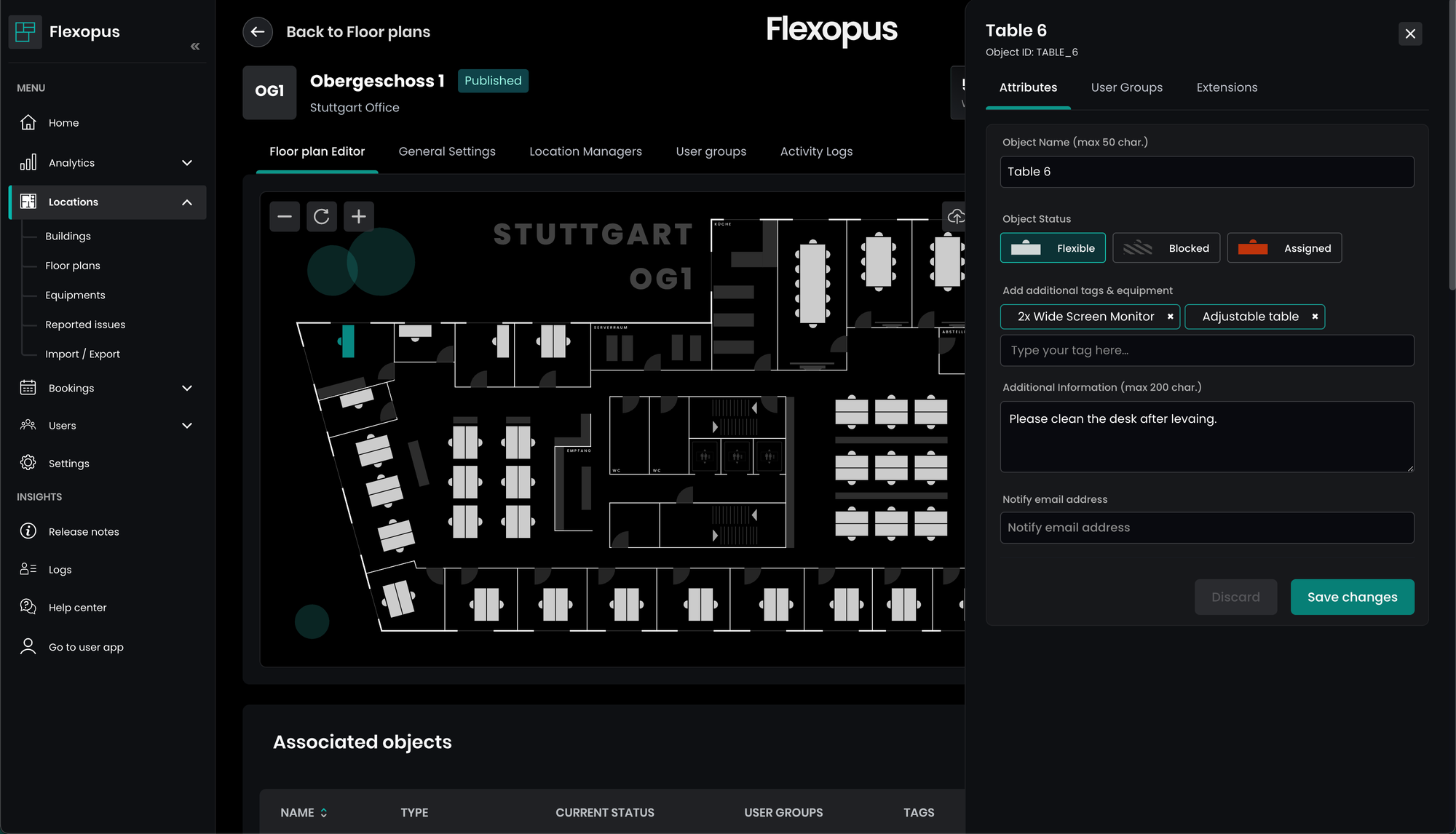Set object status to Blocked
This screenshot has height=834, width=1456.
(x=1166, y=248)
